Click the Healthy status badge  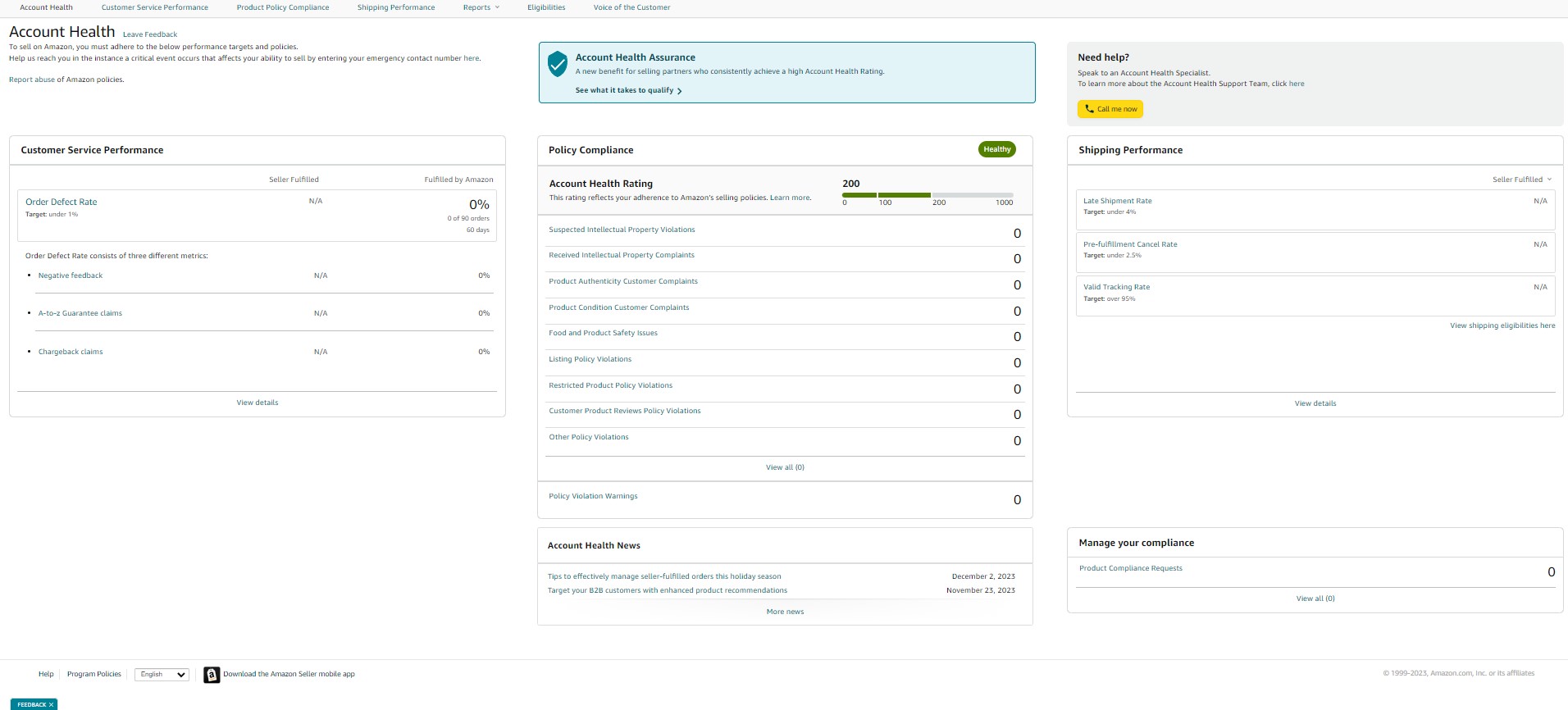(x=997, y=149)
